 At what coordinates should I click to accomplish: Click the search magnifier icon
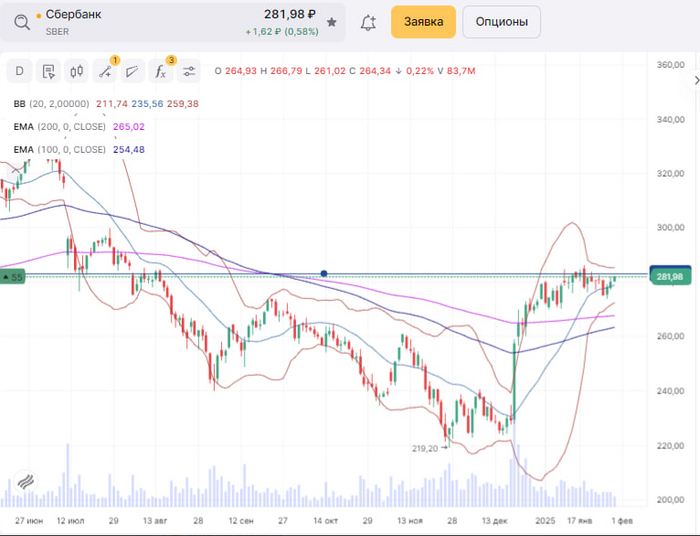click(20, 22)
